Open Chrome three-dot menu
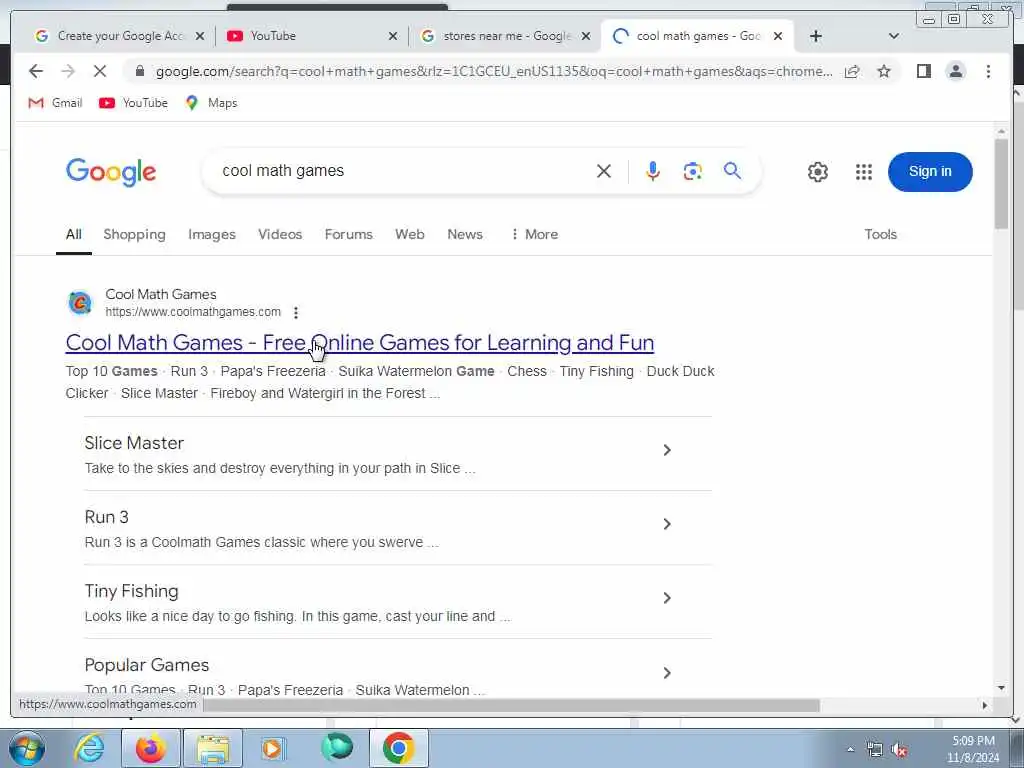 [988, 71]
